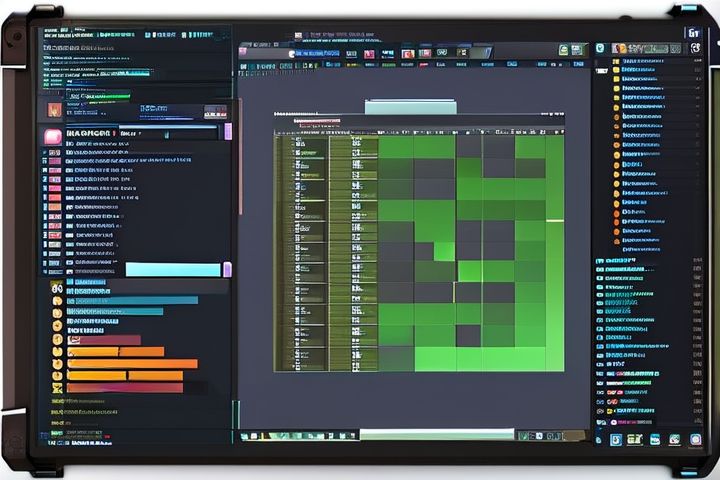Click the first pink icon in center toolbar
This screenshot has height=480, width=720.
coord(369,53)
